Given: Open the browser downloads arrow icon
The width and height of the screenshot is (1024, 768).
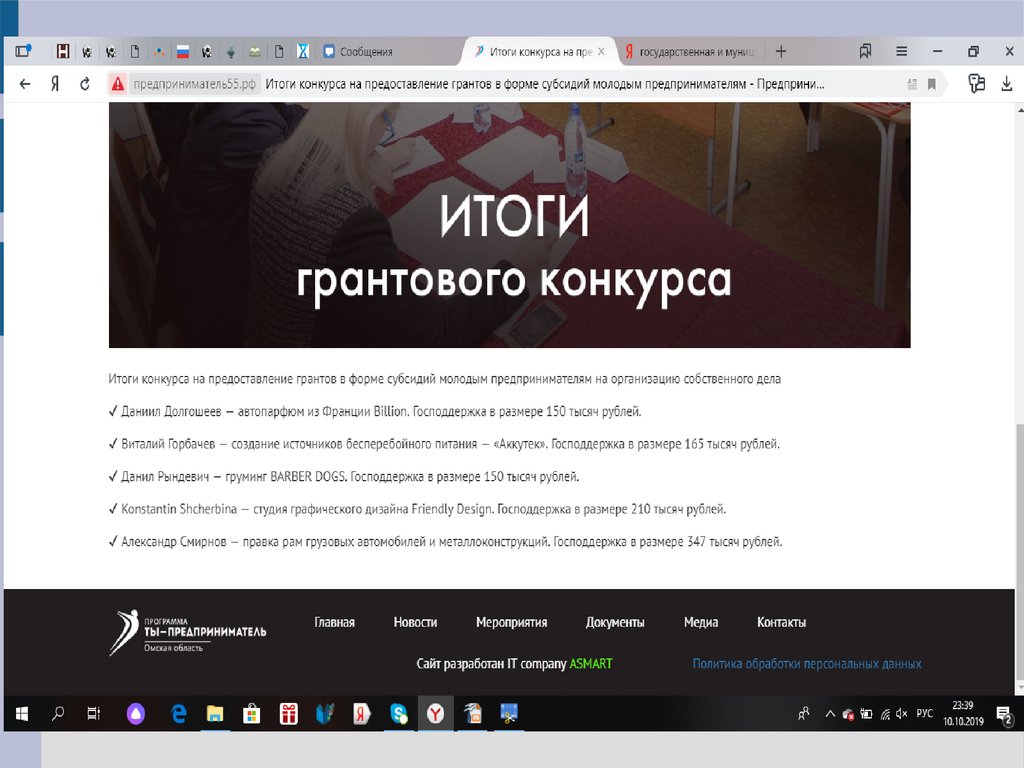Looking at the screenshot, I should [1006, 84].
